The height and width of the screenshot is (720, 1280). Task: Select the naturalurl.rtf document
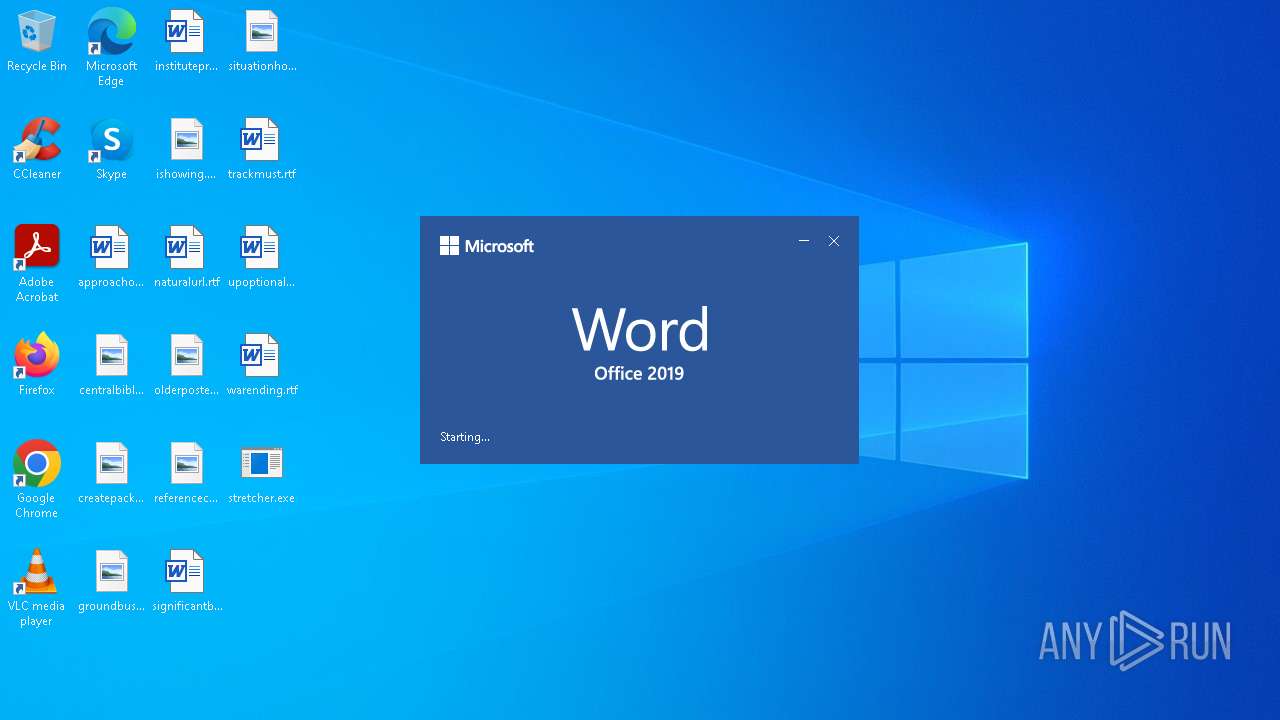[x=186, y=257]
